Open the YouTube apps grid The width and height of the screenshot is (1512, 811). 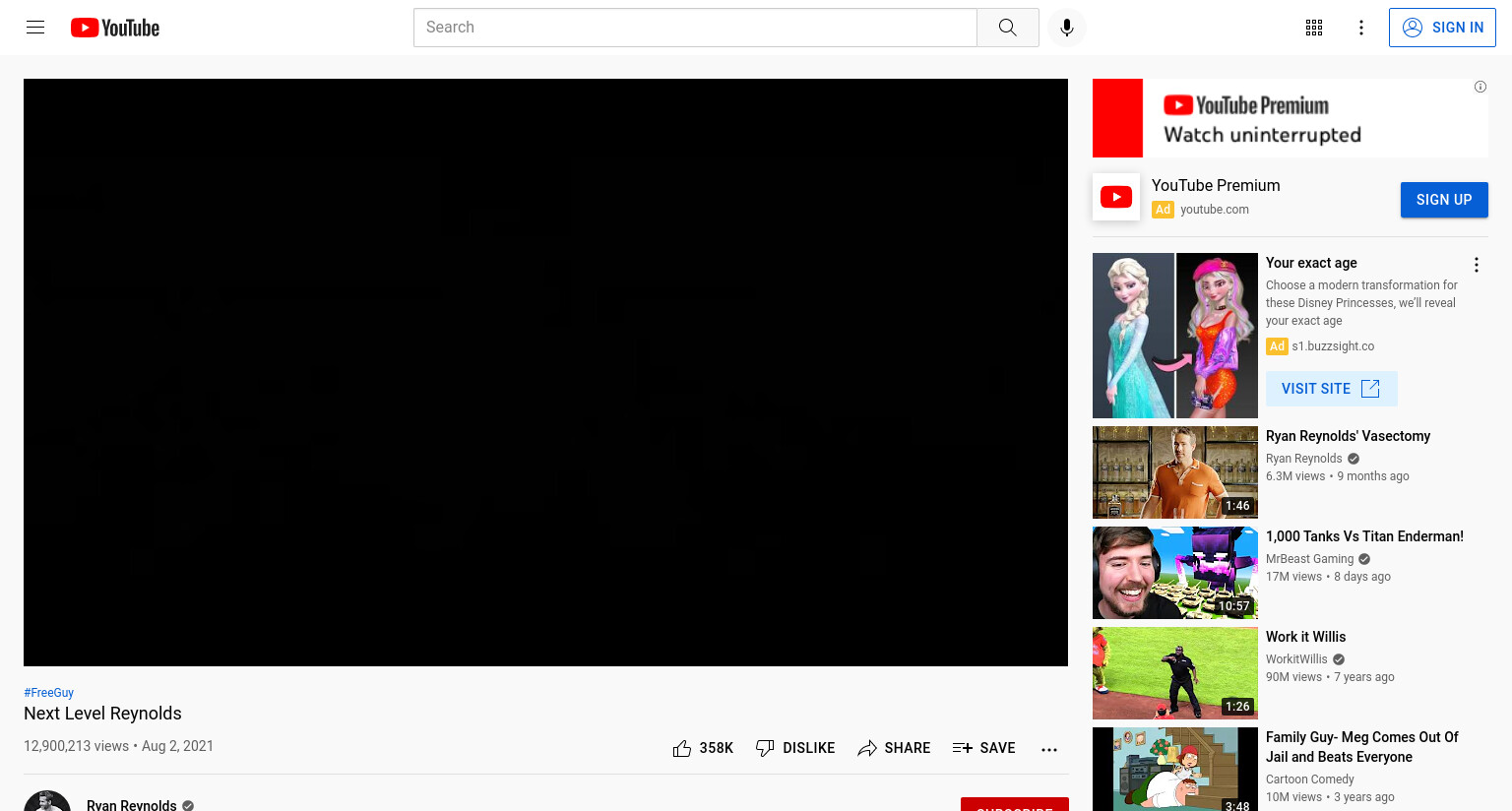pyautogui.click(x=1314, y=28)
